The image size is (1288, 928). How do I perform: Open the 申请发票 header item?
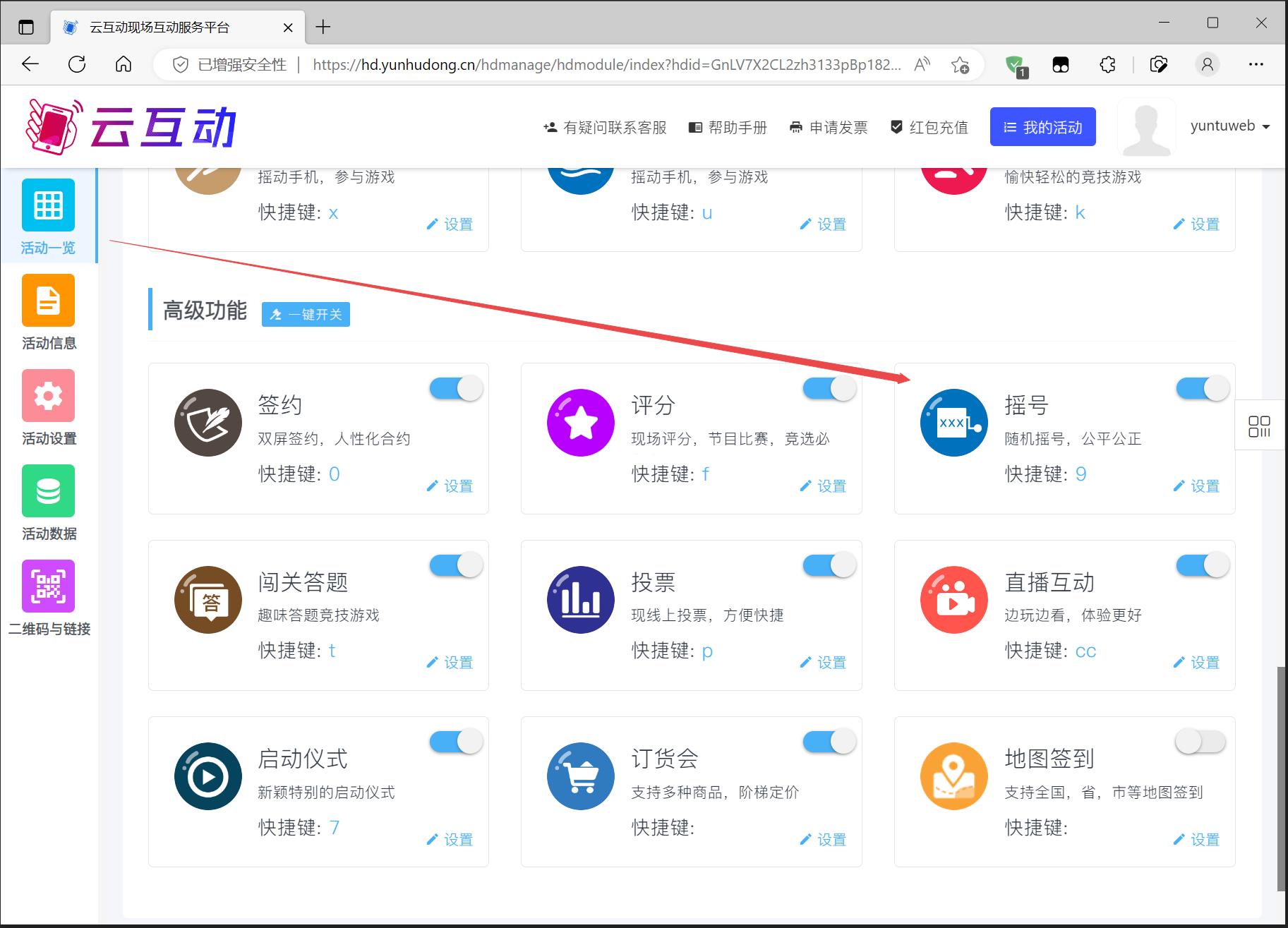pyautogui.click(x=829, y=128)
